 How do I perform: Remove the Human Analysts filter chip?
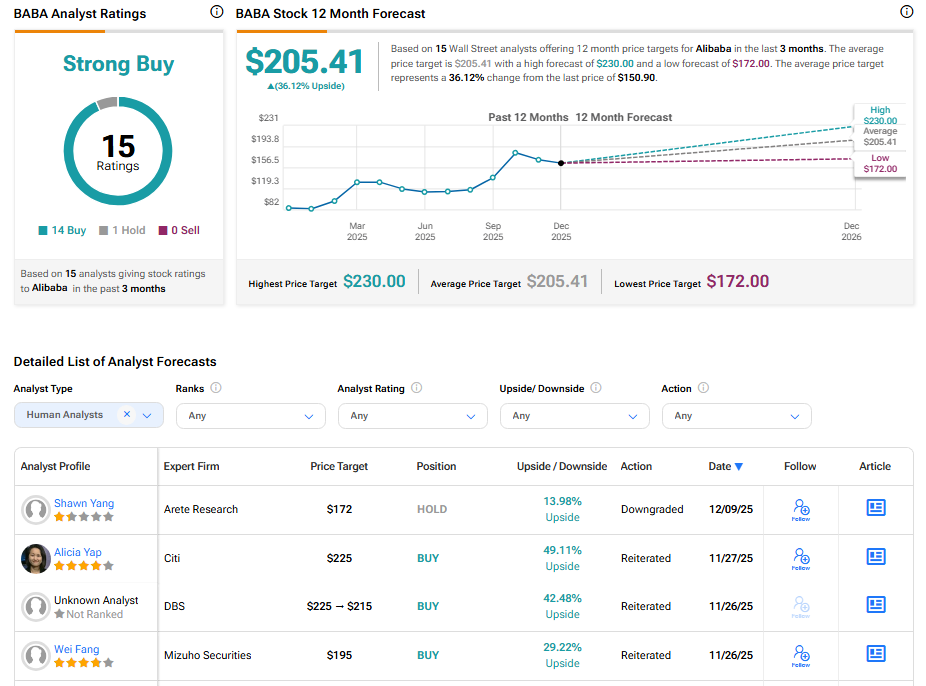[127, 415]
